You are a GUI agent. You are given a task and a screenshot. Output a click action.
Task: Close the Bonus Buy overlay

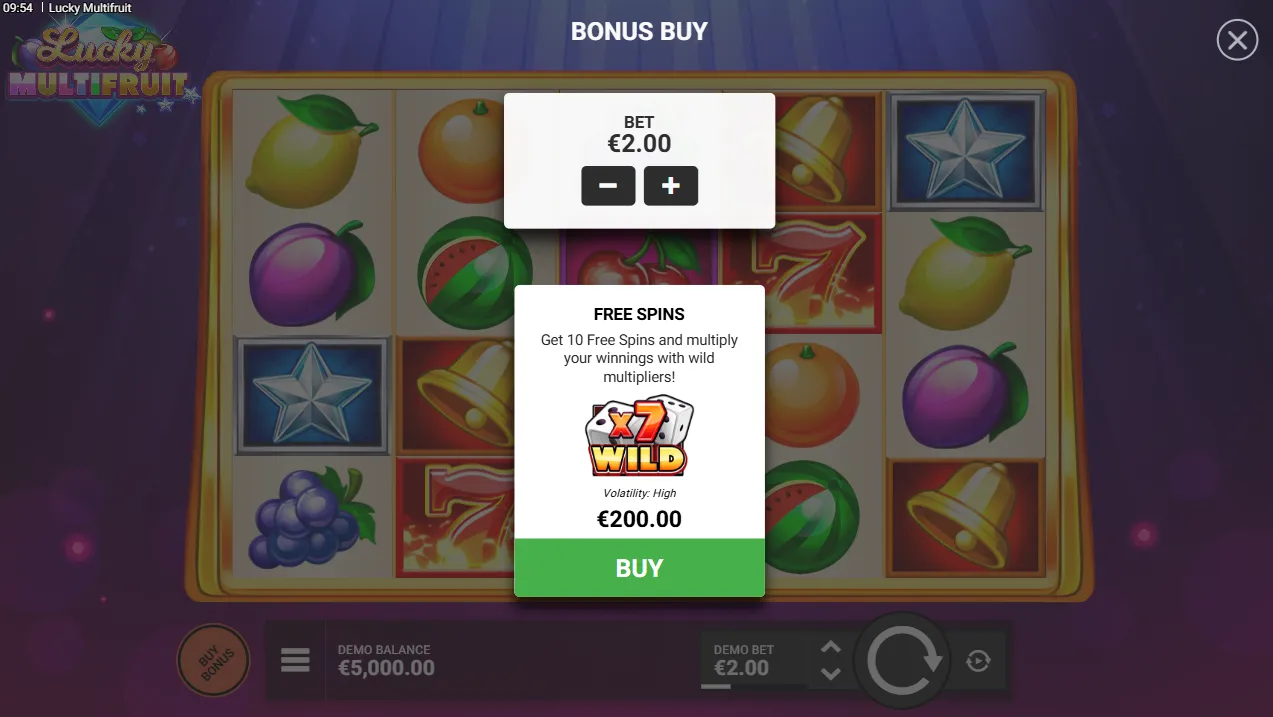pos(1237,40)
